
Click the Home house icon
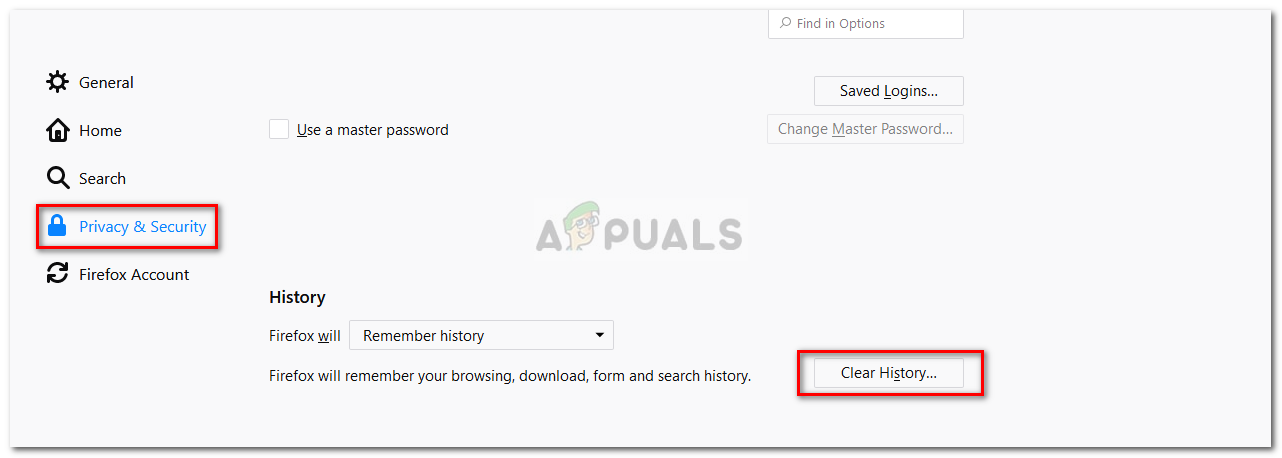click(58, 130)
